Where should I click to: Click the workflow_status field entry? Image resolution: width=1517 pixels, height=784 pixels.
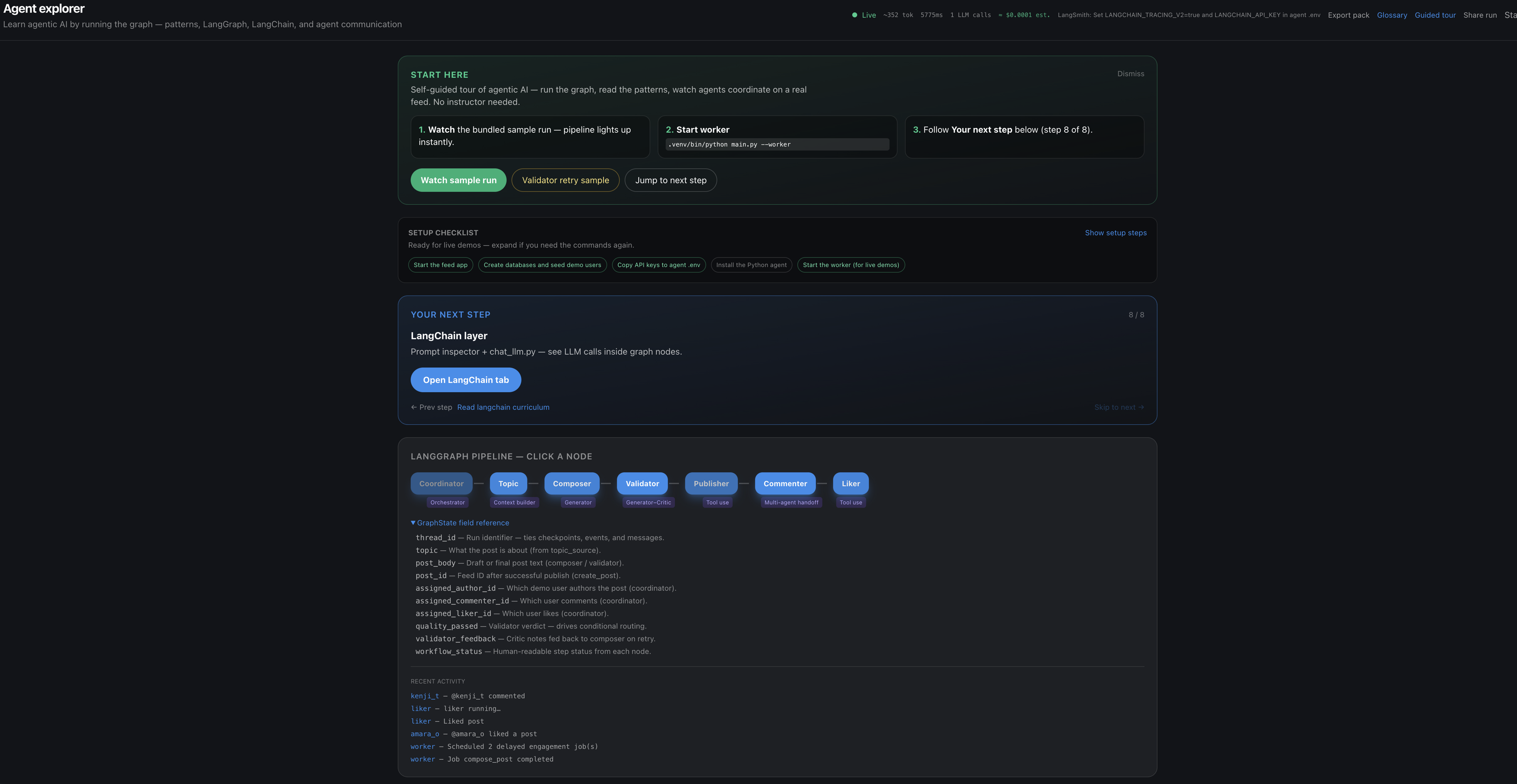[533, 651]
